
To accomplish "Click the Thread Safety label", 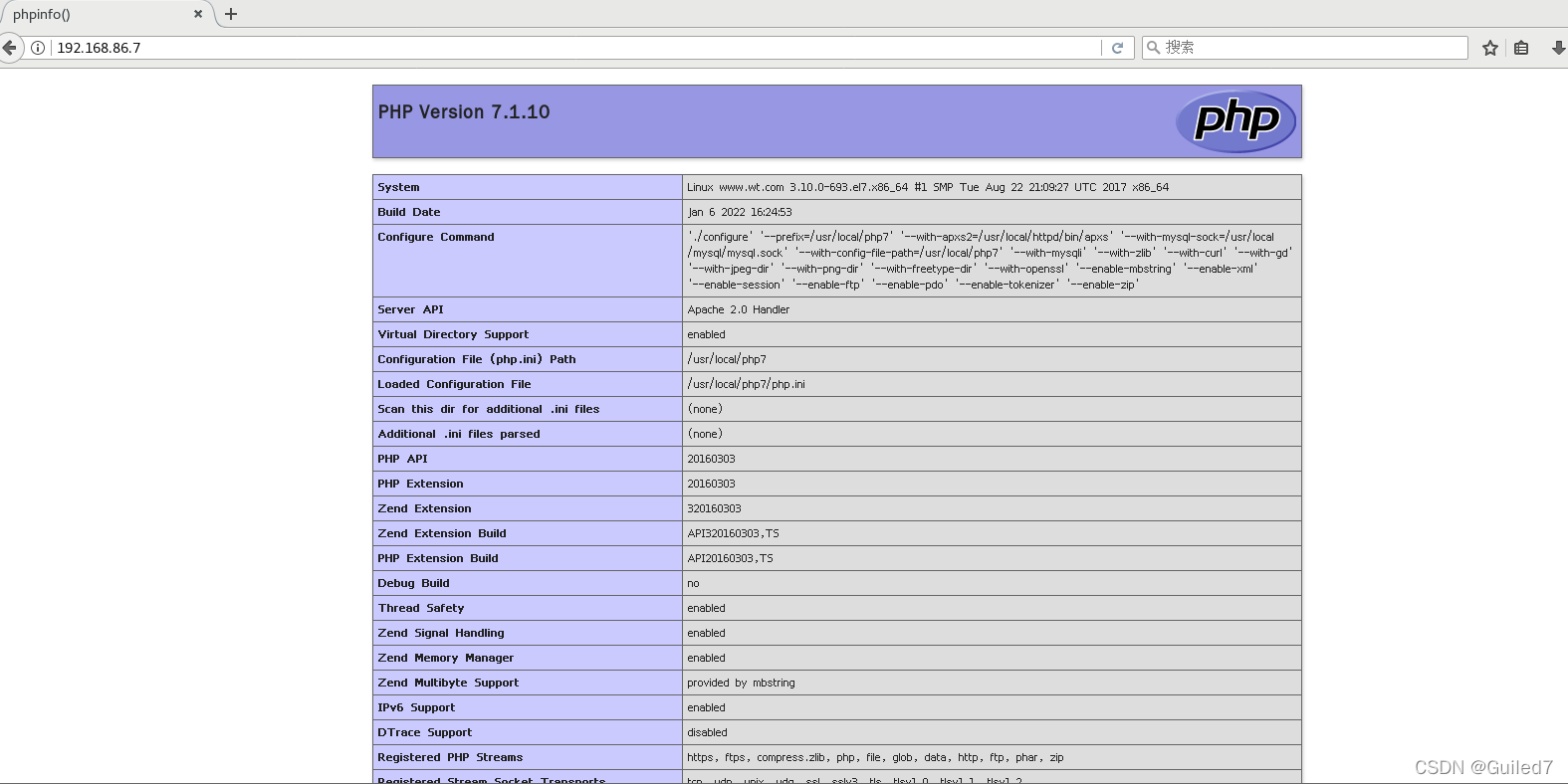I will [421, 608].
